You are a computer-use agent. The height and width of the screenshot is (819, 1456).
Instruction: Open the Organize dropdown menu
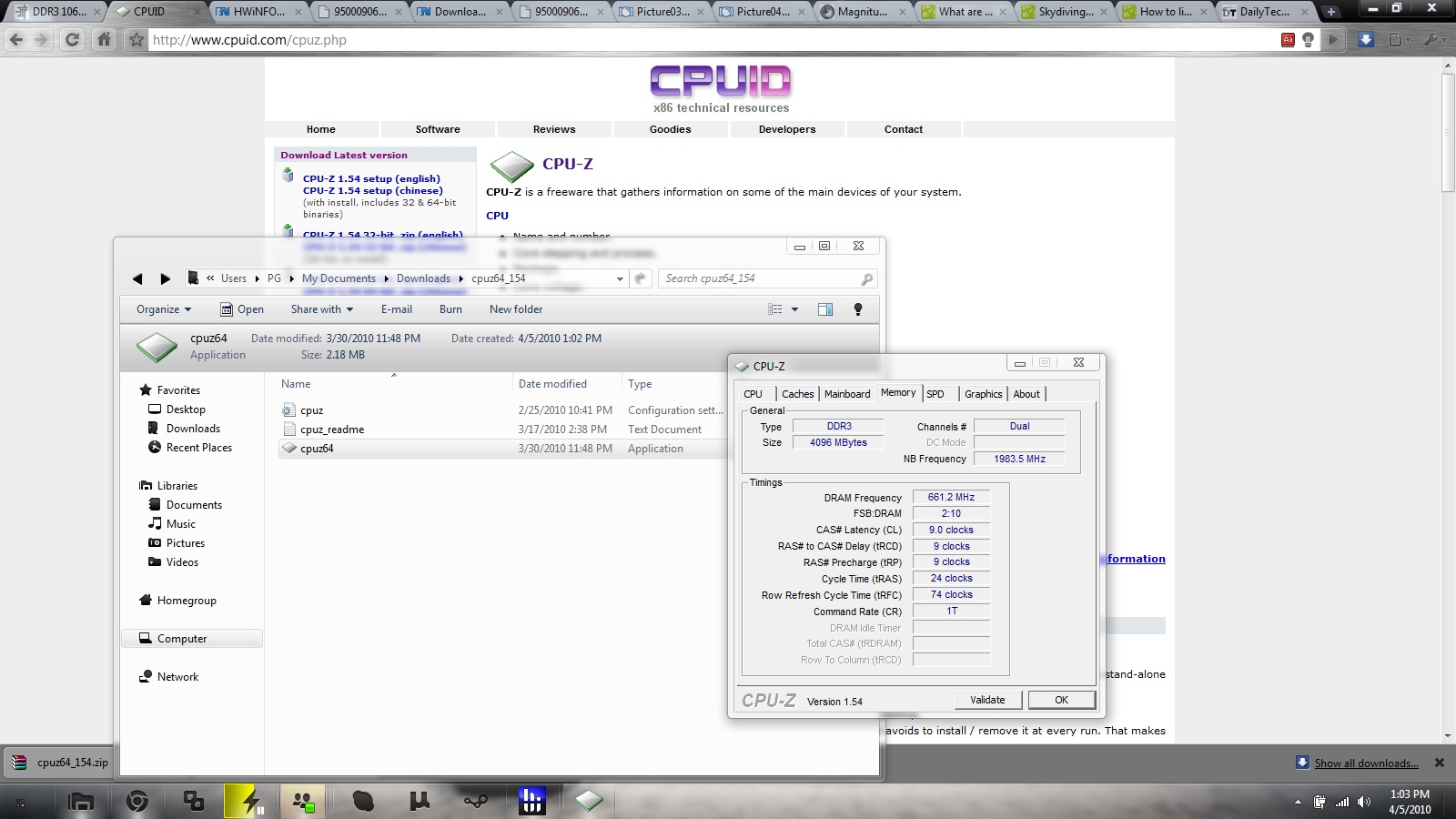point(164,309)
